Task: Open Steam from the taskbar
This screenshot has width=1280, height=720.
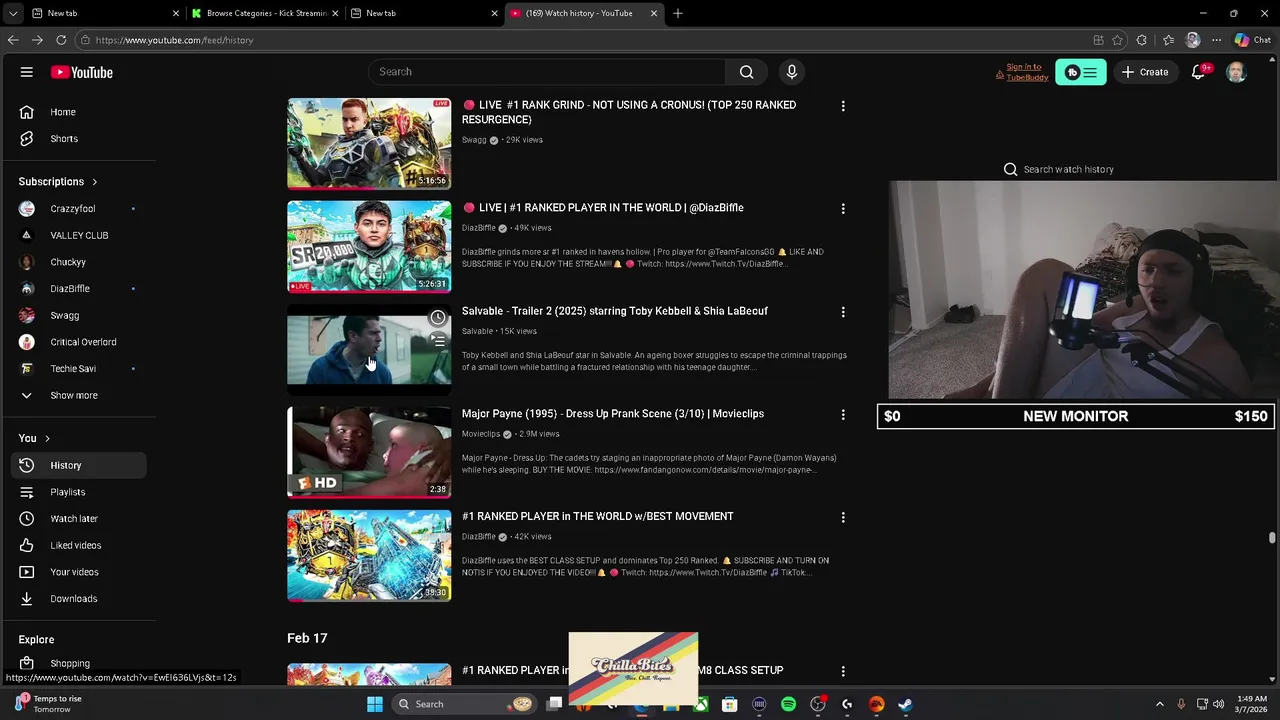Action: tap(905, 704)
